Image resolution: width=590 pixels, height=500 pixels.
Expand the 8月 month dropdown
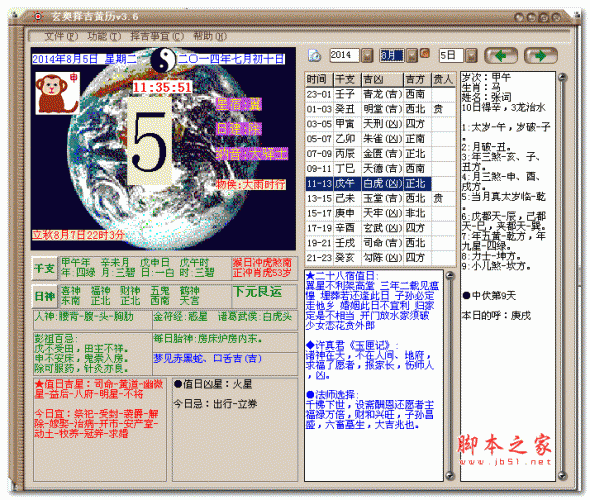pos(413,56)
